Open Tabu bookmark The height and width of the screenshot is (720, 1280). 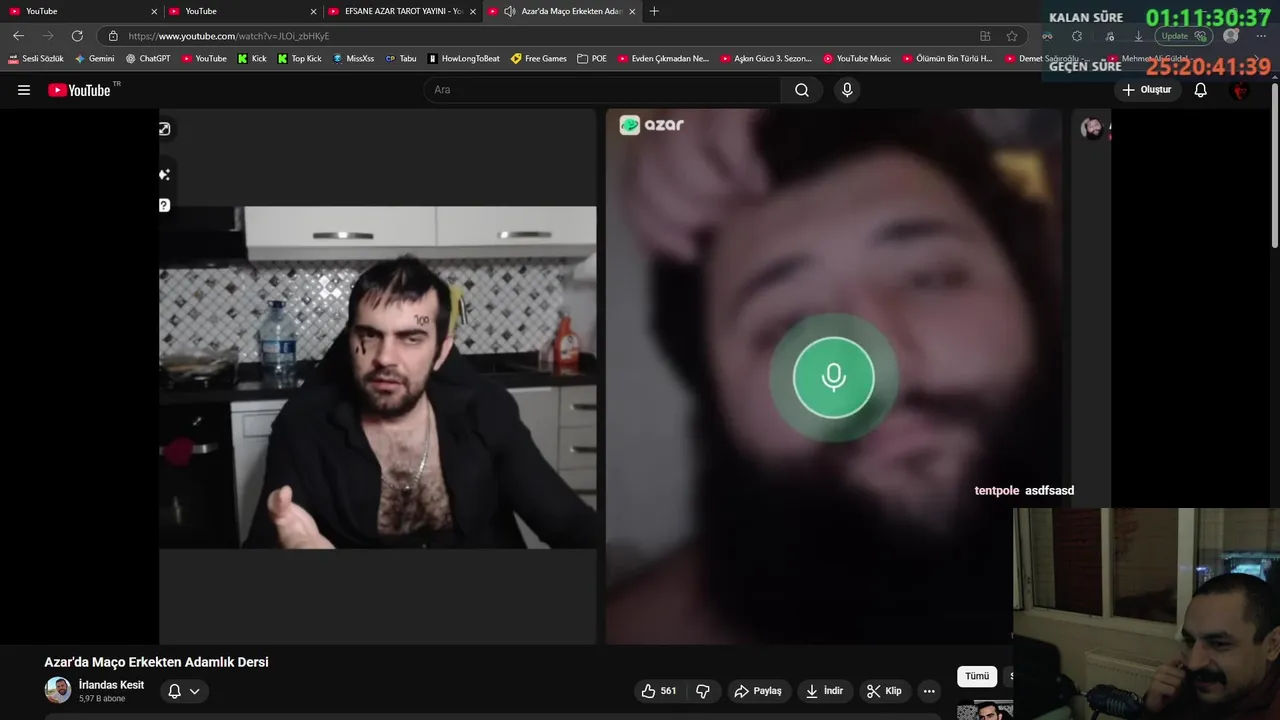click(401, 59)
